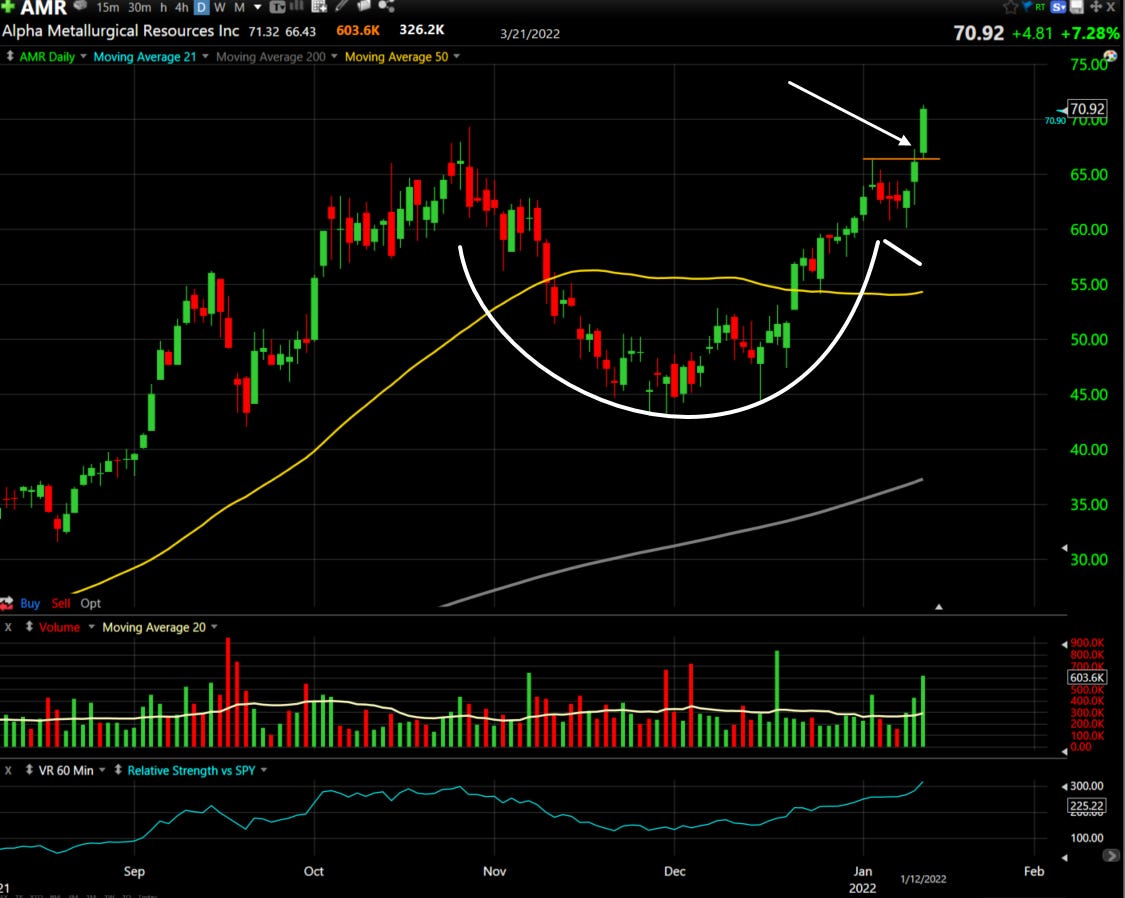This screenshot has height=898, width=1125.
Task: Click the Moving Average 50 label
Action: point(396,57)
